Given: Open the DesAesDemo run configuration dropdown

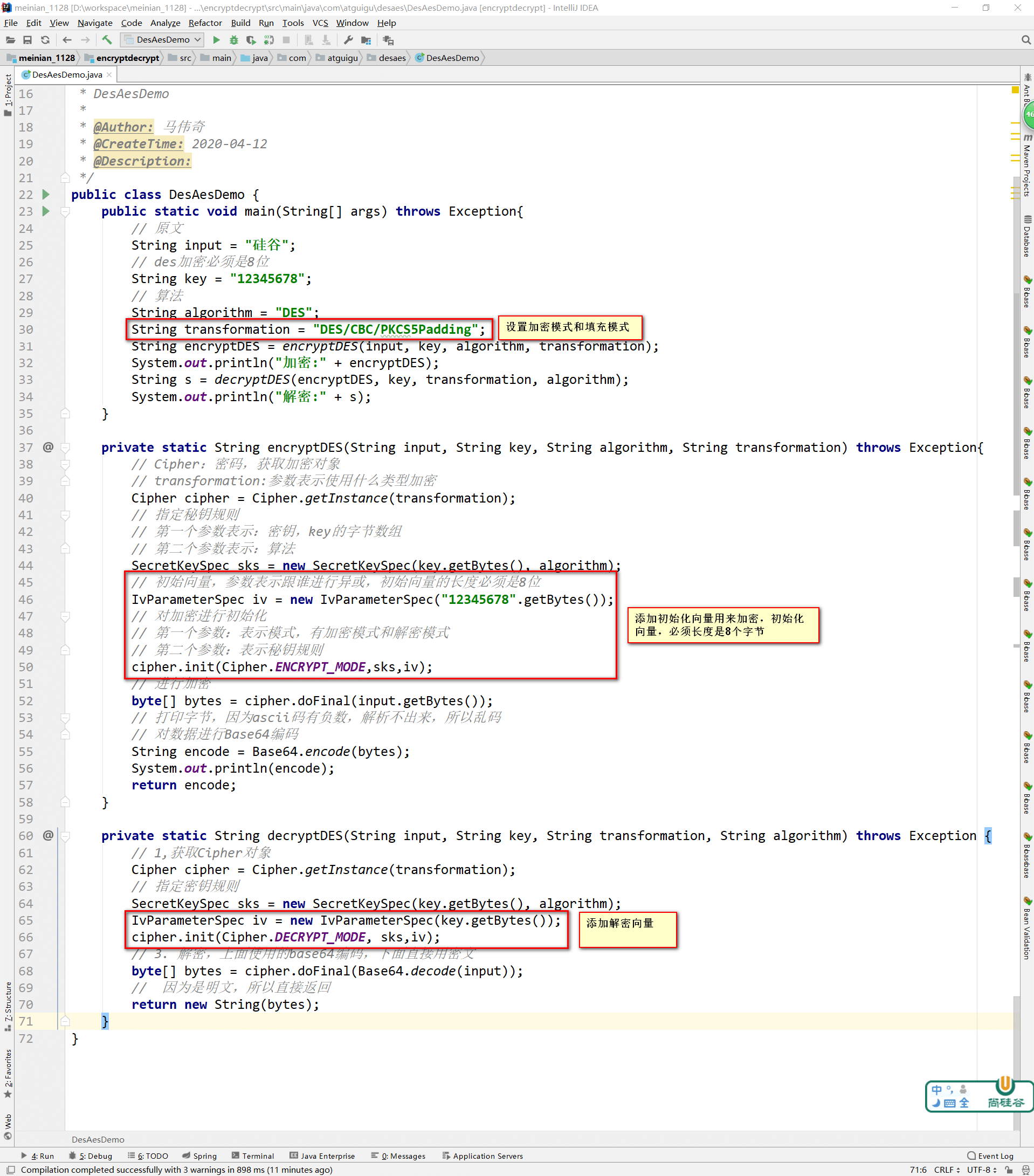Looking at the screenshot, I should coord(163,40).
